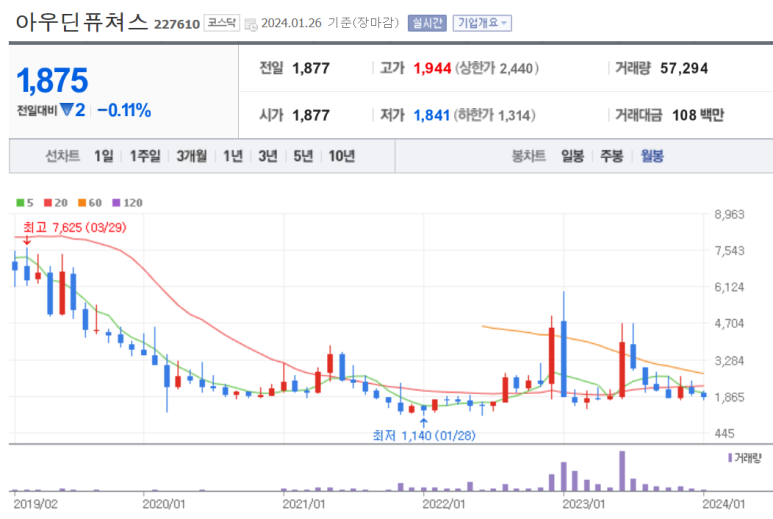Click the date text 2024.01.26 기준(장마감)
This screenshot has width=773, height=519.
(x=330, y=23)
